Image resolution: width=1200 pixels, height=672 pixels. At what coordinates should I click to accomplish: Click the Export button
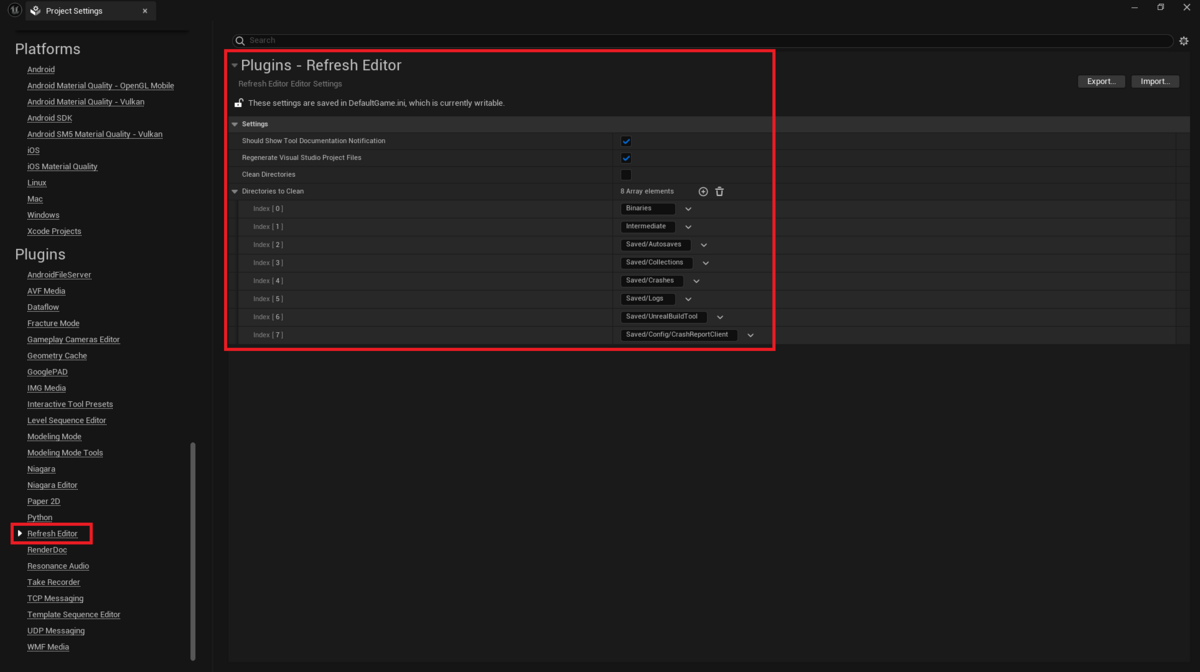tap(1101, 81)
